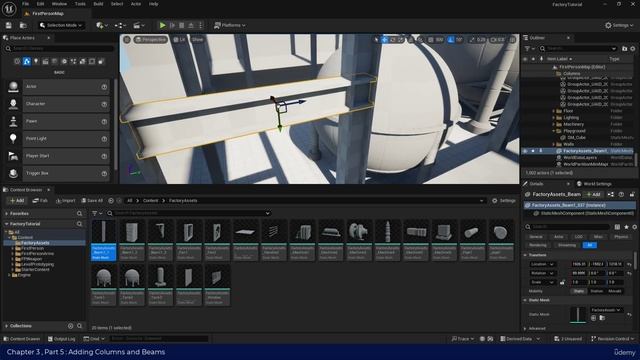Image resolution: width=640 pixels, height=360 pixels.
Task: Collapse the Playground folder in Outliner
Action: [x=554, y=131]
